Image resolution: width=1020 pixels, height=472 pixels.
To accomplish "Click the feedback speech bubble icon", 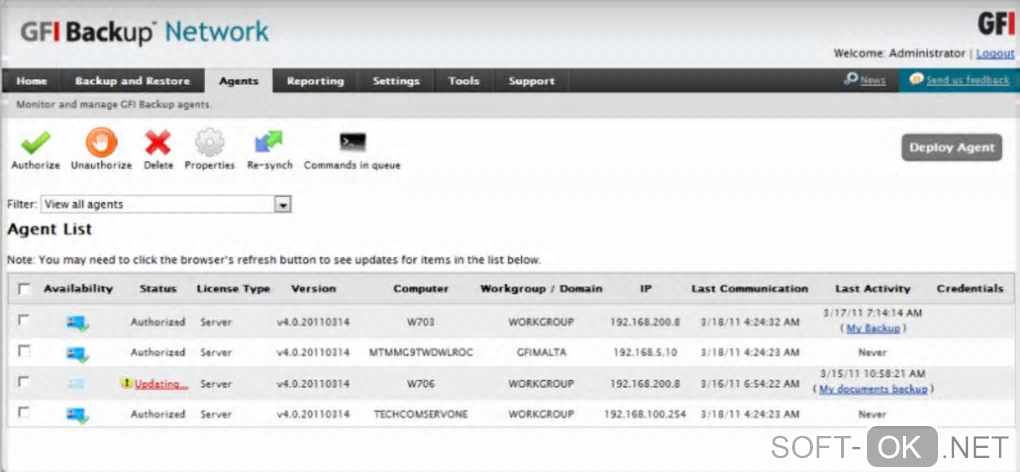I will (x=916, y=79).
